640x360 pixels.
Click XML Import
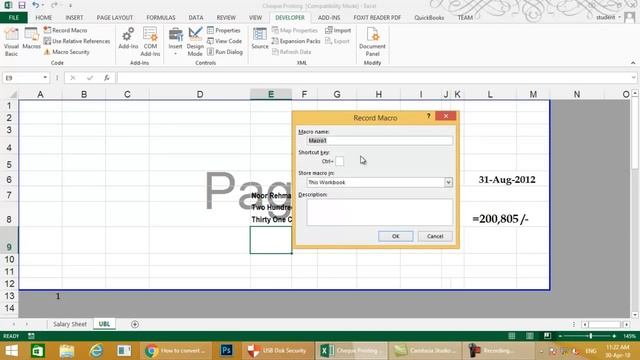(x=338, y=30)
